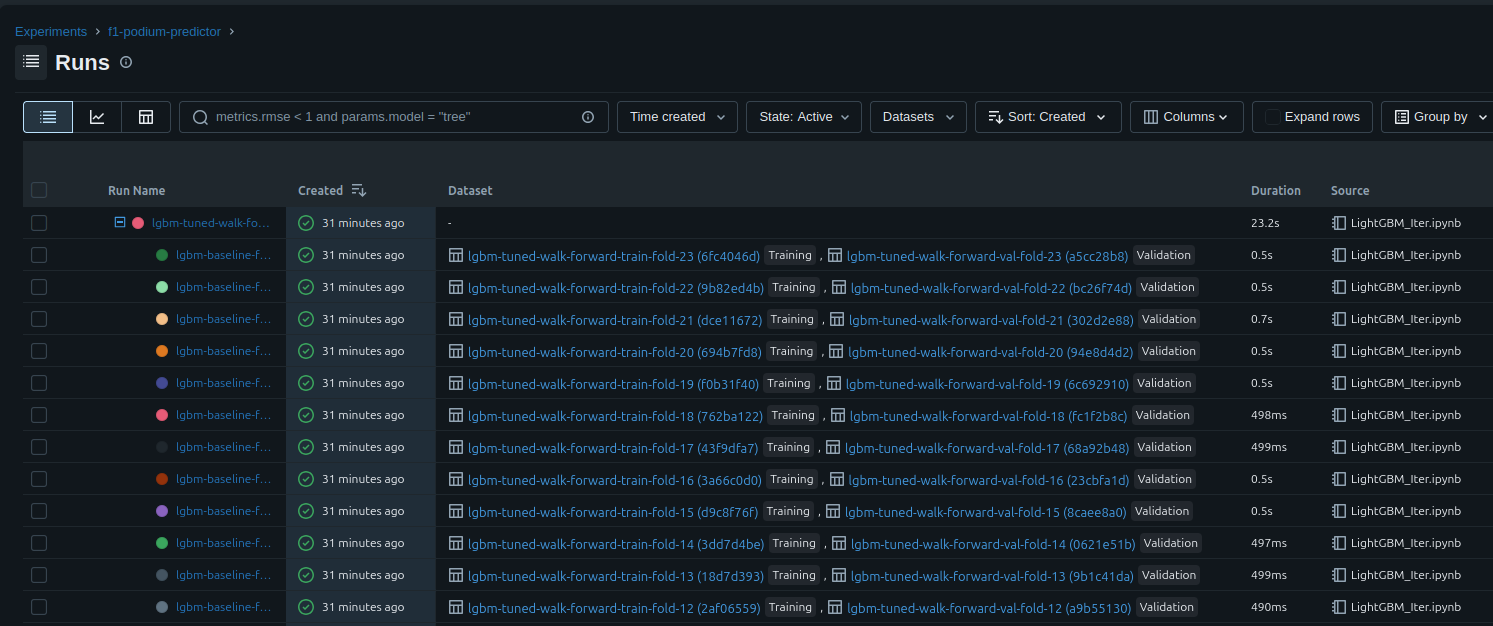
Task: Click the purple color dot of fold-15 run
Action: click(162, 511)
